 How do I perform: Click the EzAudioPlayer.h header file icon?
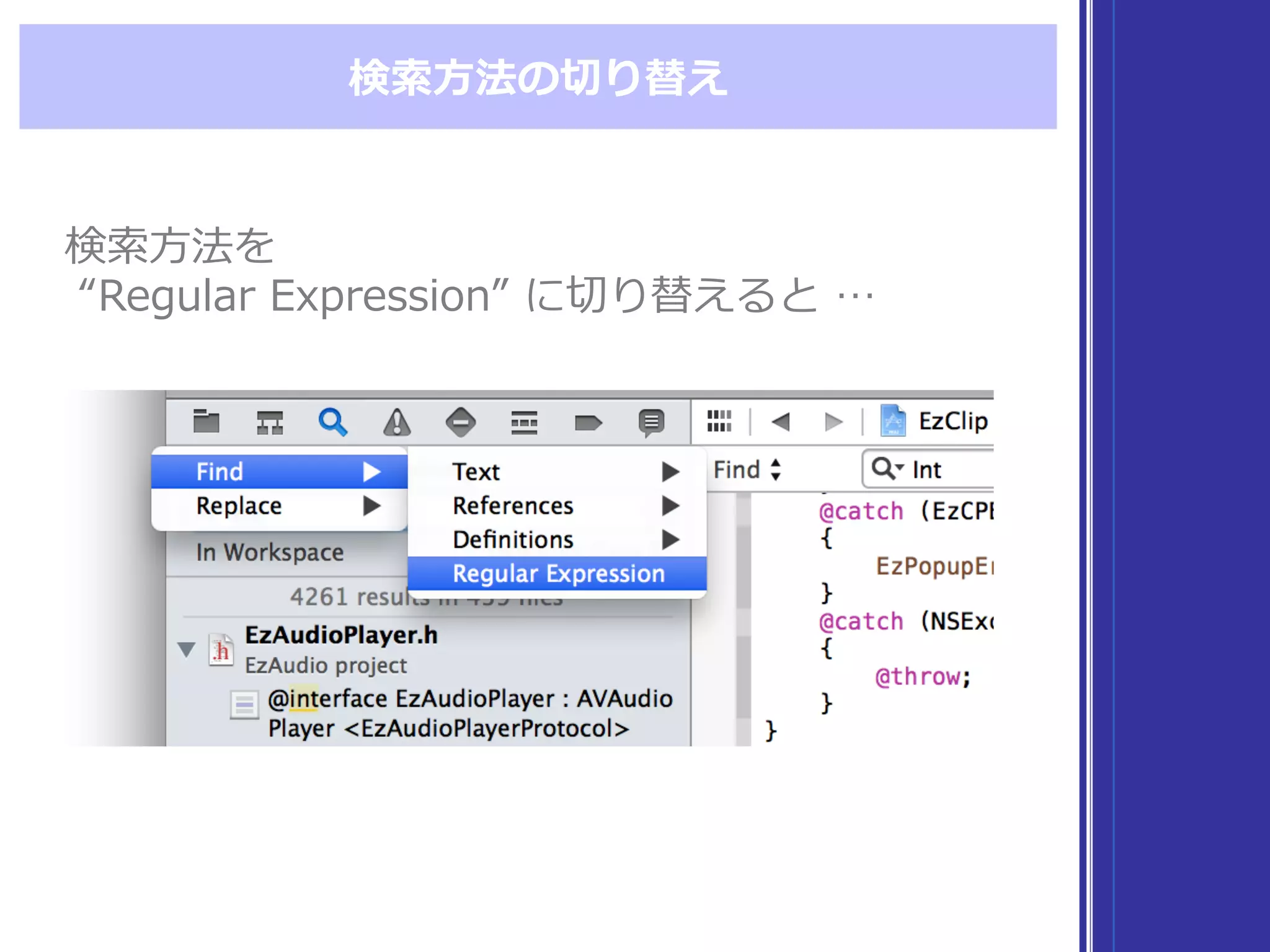(221, 650)
